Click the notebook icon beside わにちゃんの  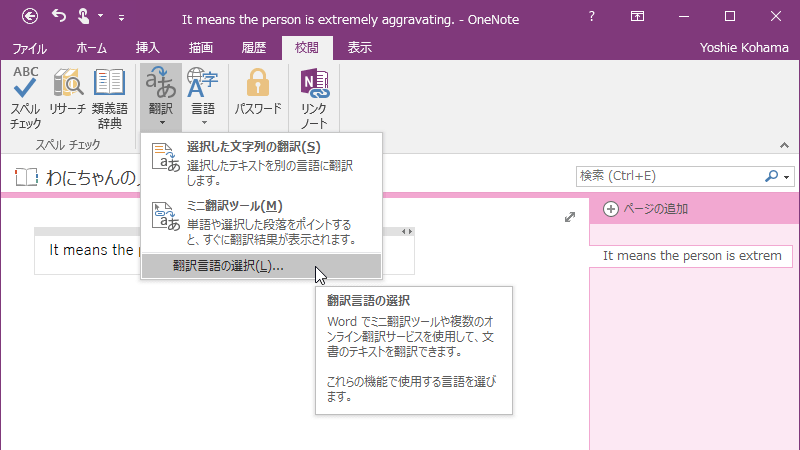coord(26,177)
